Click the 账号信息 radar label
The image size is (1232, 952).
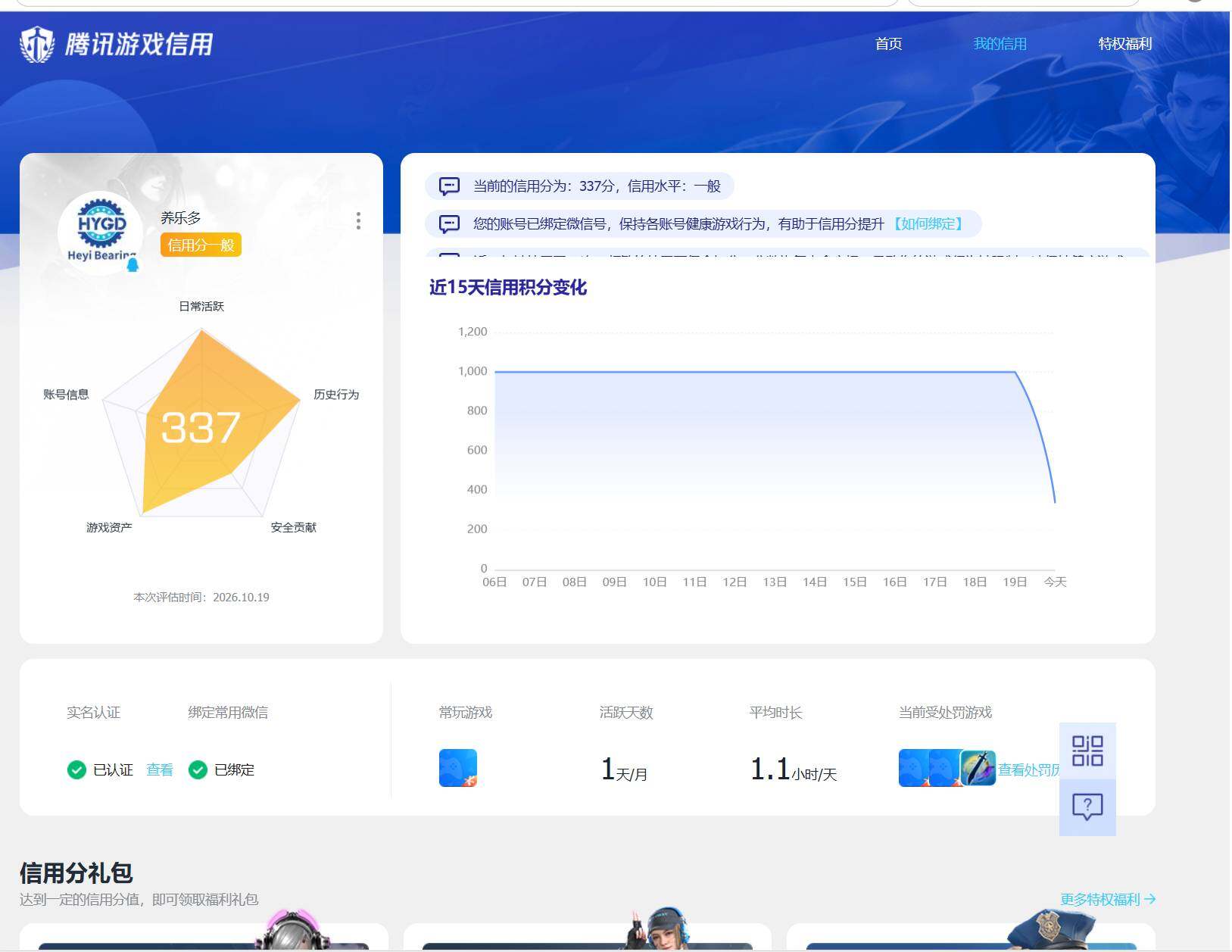pos(66,395)
